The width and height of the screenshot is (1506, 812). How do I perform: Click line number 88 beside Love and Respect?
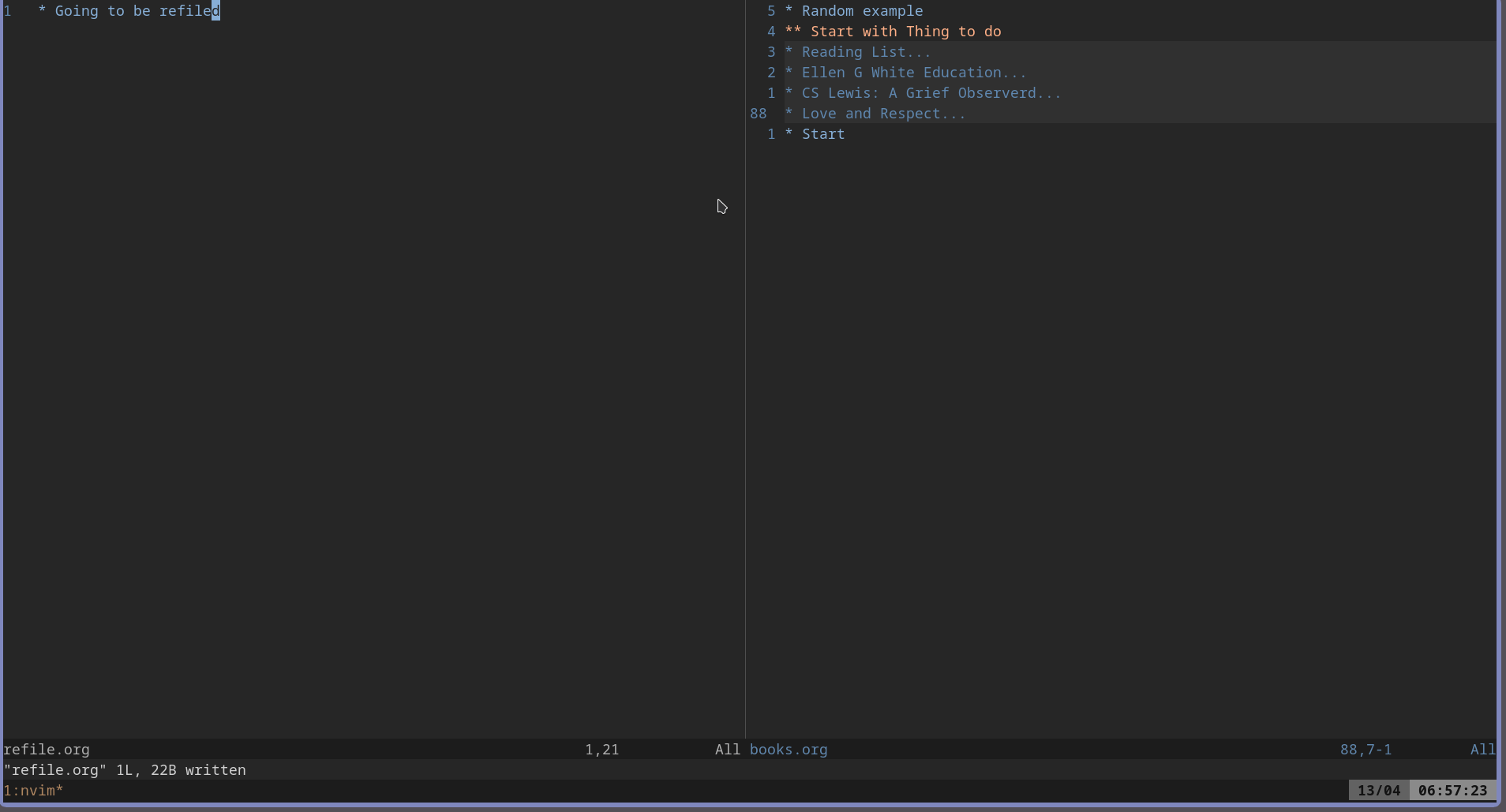(758, 113)
